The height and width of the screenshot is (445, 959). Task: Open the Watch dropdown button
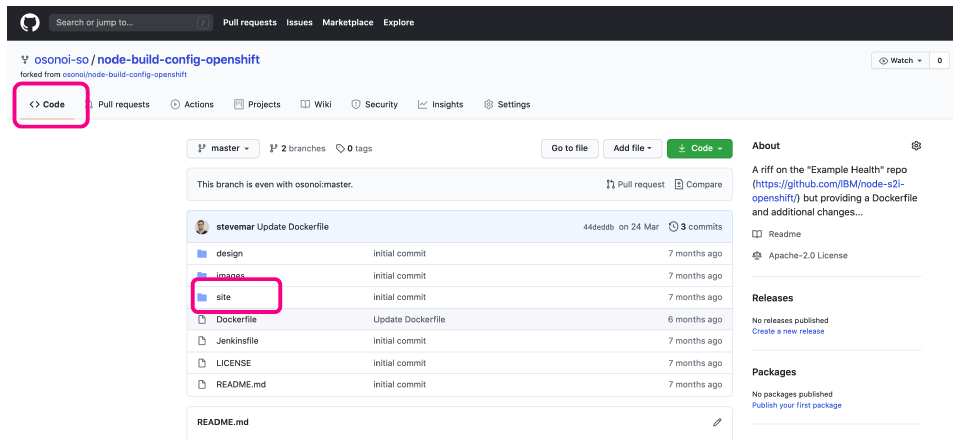coord(900,61)
